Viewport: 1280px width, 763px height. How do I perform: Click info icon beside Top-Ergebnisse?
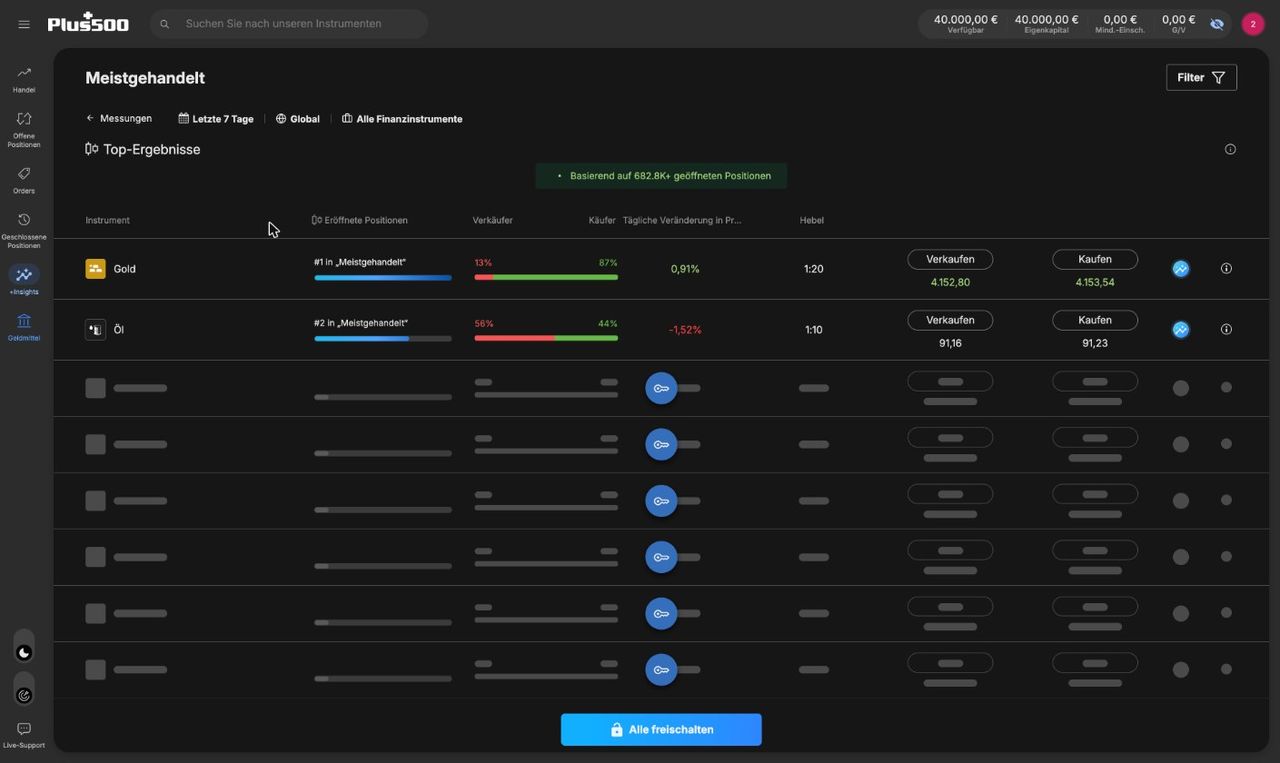pyautogui.click(x=1230, y=149)
